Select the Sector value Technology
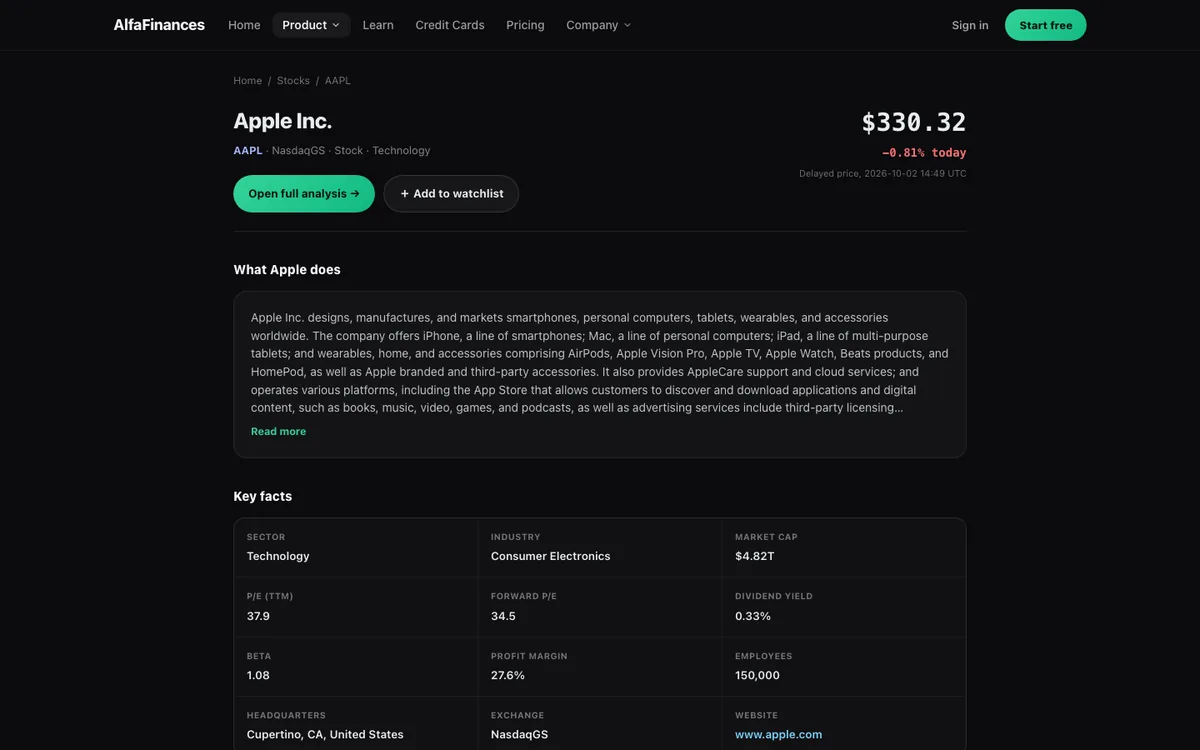This screenshot has width=1200, height=750. 278,557
